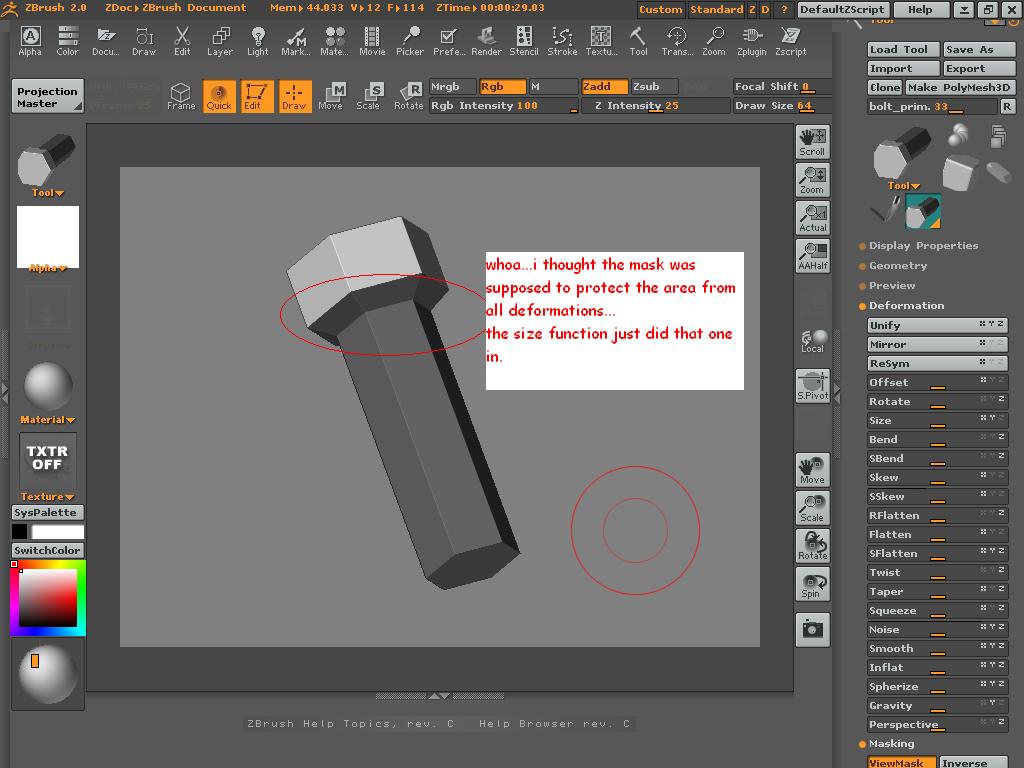Screen dimensions: 1024x768
Task: Click the SwitchColor button
Action: [x=48, y=551]
